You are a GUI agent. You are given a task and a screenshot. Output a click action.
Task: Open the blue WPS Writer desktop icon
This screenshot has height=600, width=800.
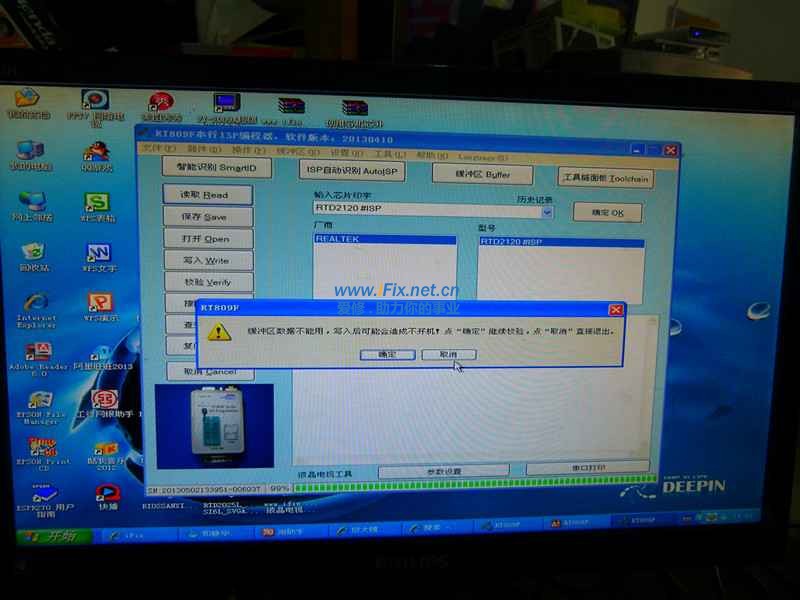[98, 252]
